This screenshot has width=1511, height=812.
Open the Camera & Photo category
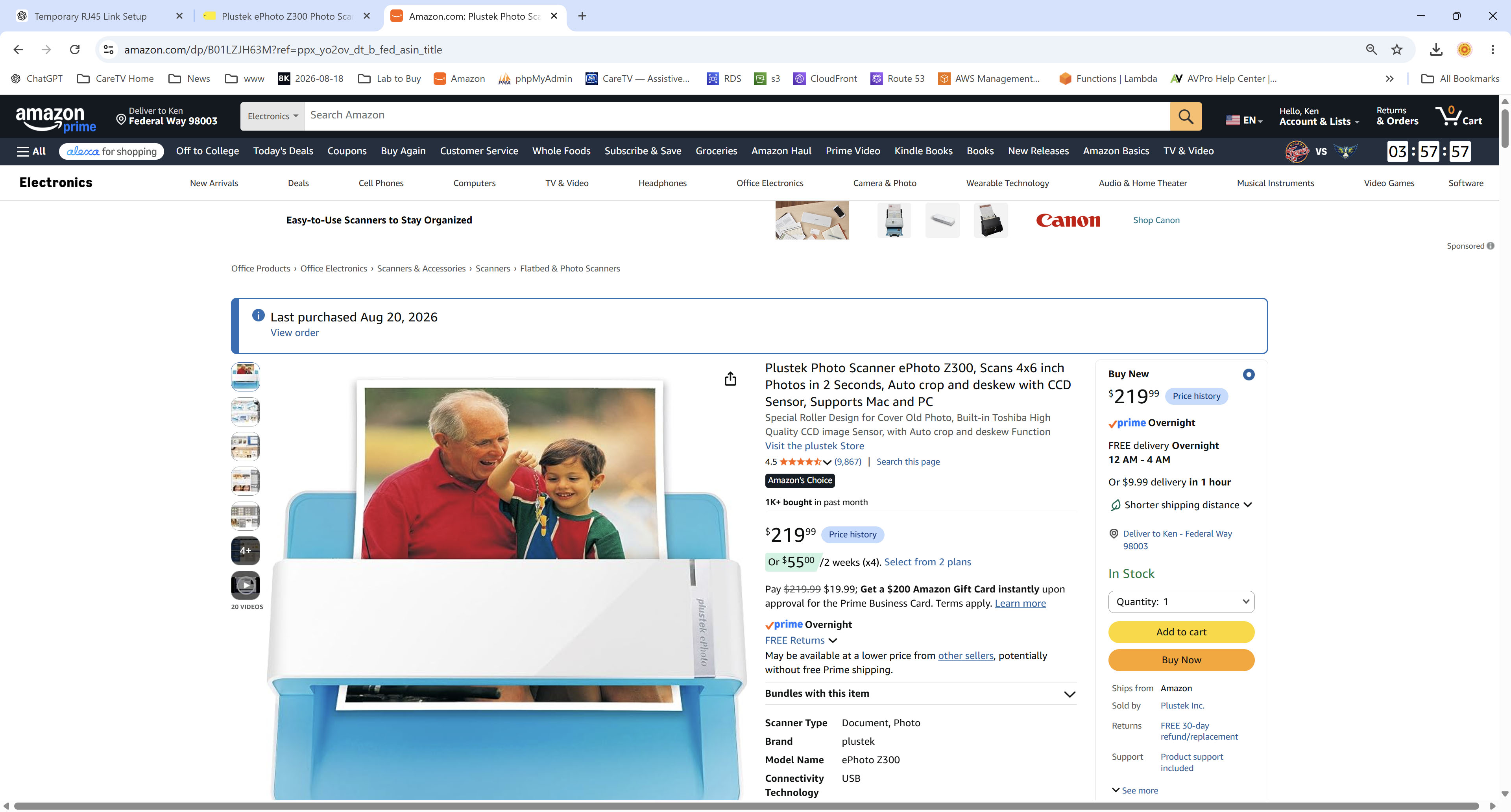coord(885,183)
